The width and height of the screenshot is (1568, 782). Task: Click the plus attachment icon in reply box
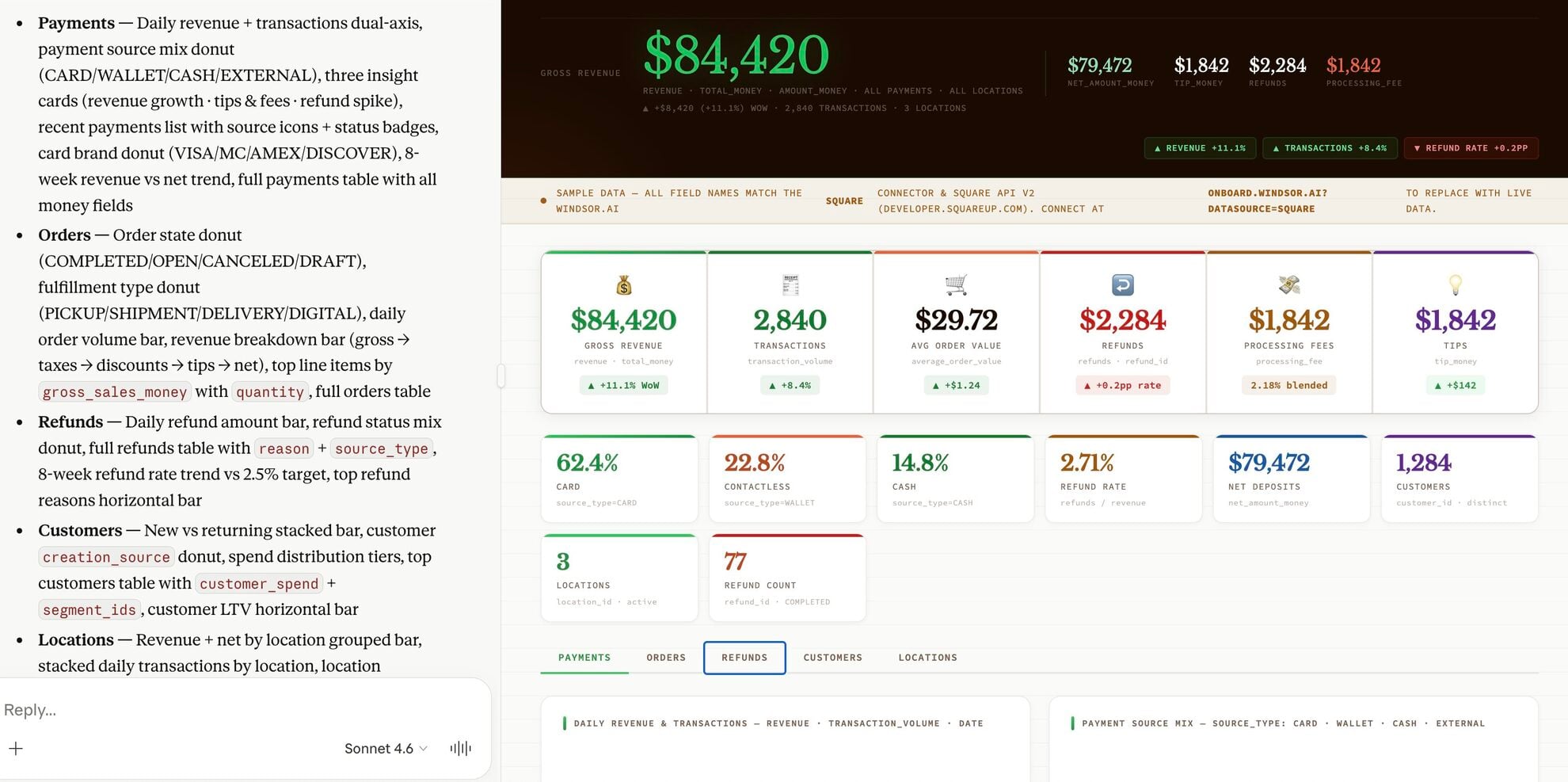tap(16, 748)
